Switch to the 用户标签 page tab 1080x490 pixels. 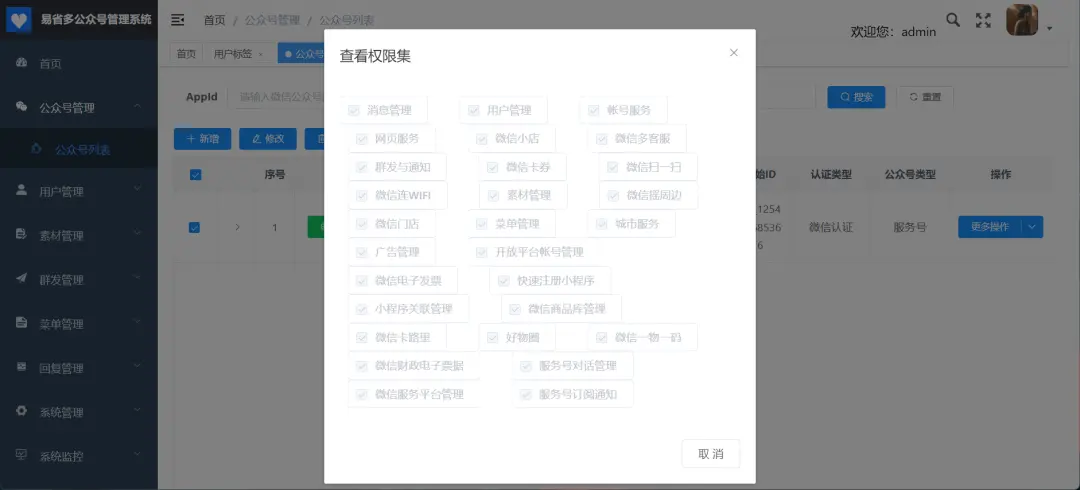[x=238, y=54]
